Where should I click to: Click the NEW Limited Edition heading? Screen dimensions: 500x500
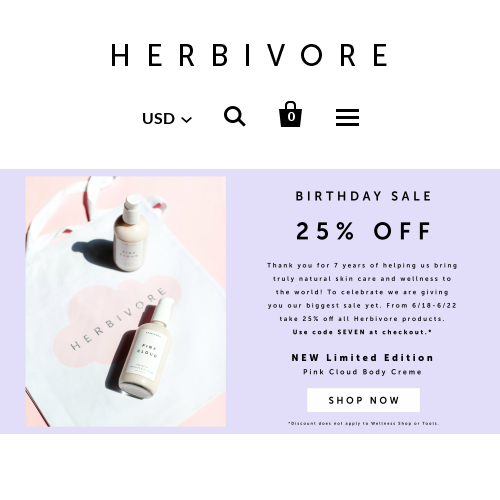pos(362,358)
